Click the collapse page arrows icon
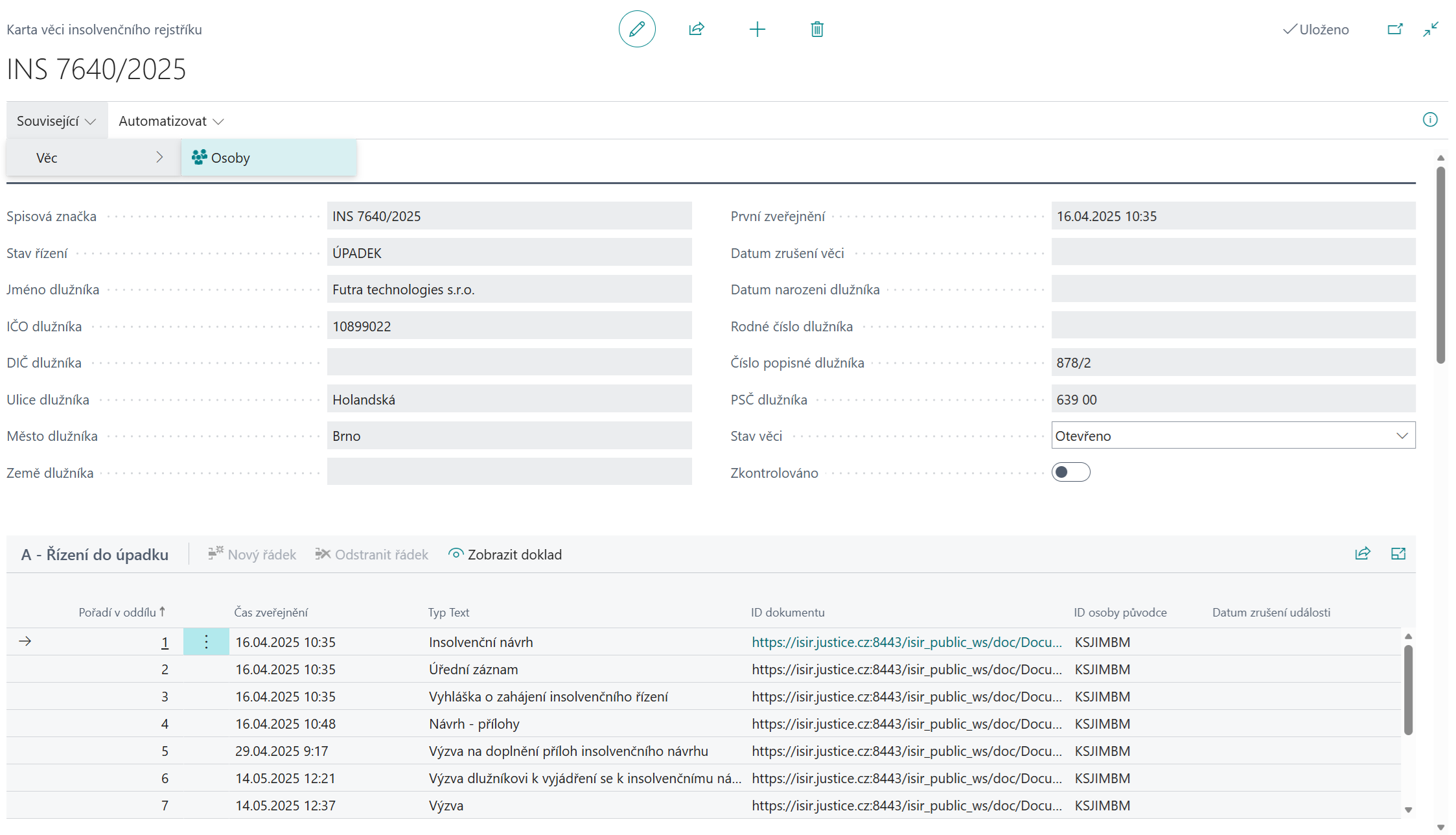Image resolution: width=1456 pixels, height=835 pixels. click(1431, 29)
